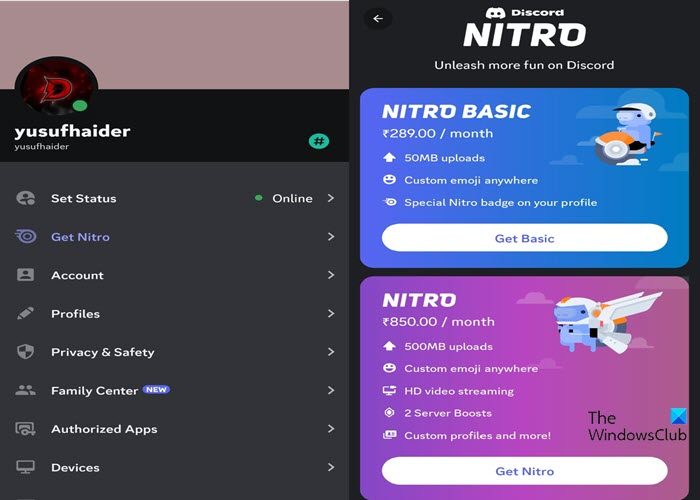Click the back arrow on Nitro page
The width and height of the screenshot is (700, 500).
(x=378, y=19)
